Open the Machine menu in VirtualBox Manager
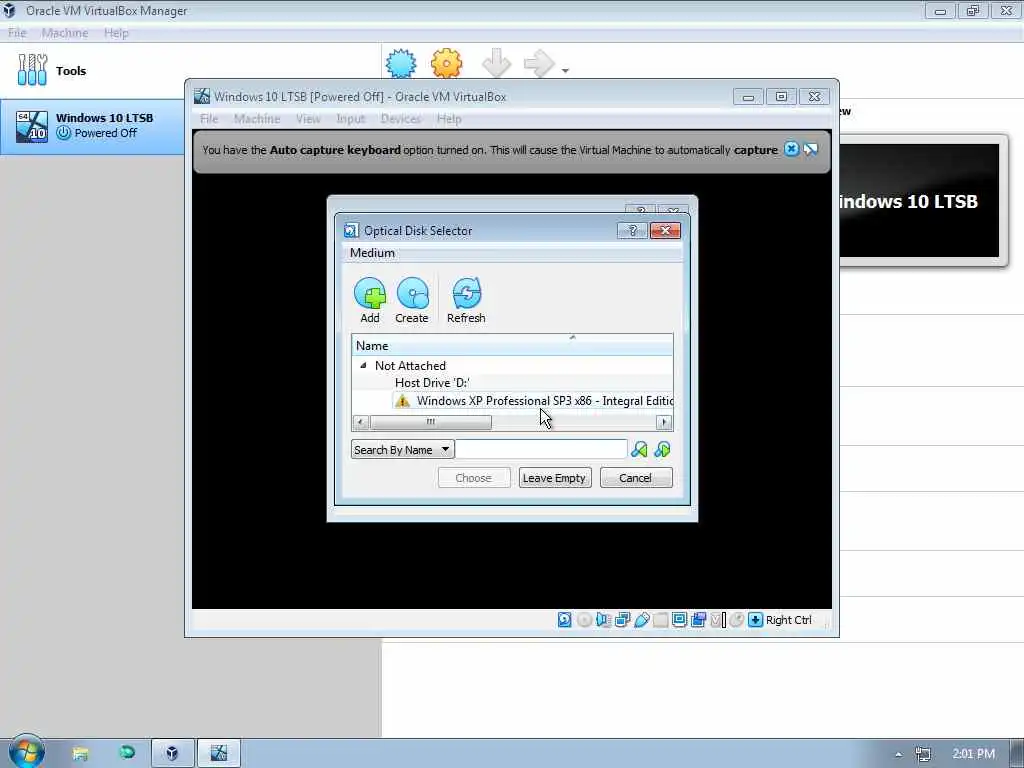The width and height of the screenshot is (1024, 768). click(x=65, y=33)
